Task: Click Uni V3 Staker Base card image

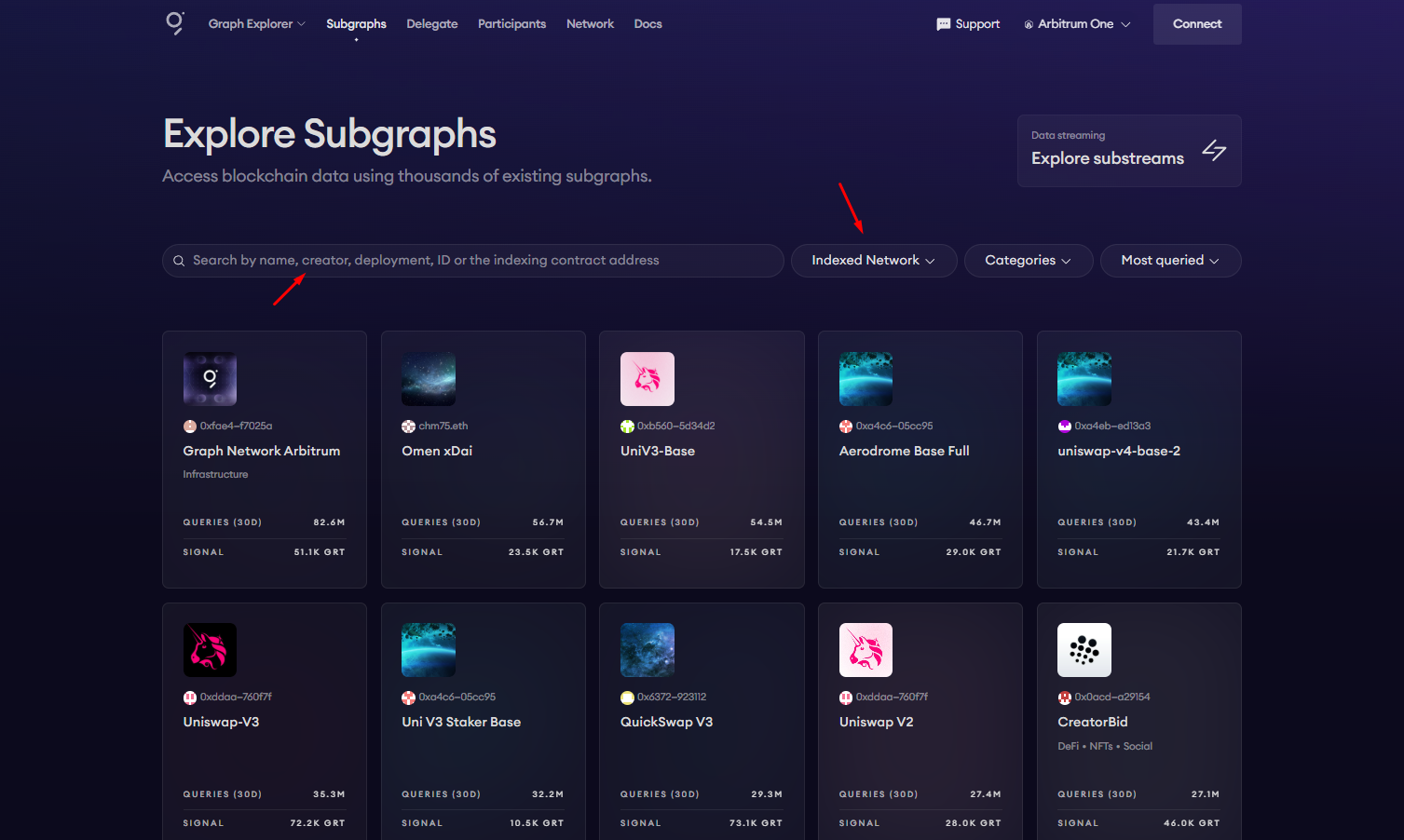Action: [x=429, y=650]
